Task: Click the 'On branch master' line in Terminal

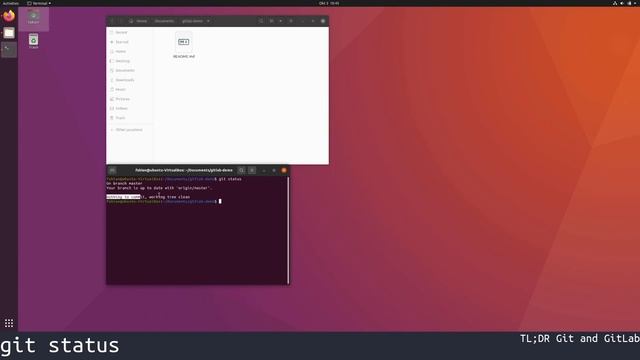Action: (x=124, y=184)
